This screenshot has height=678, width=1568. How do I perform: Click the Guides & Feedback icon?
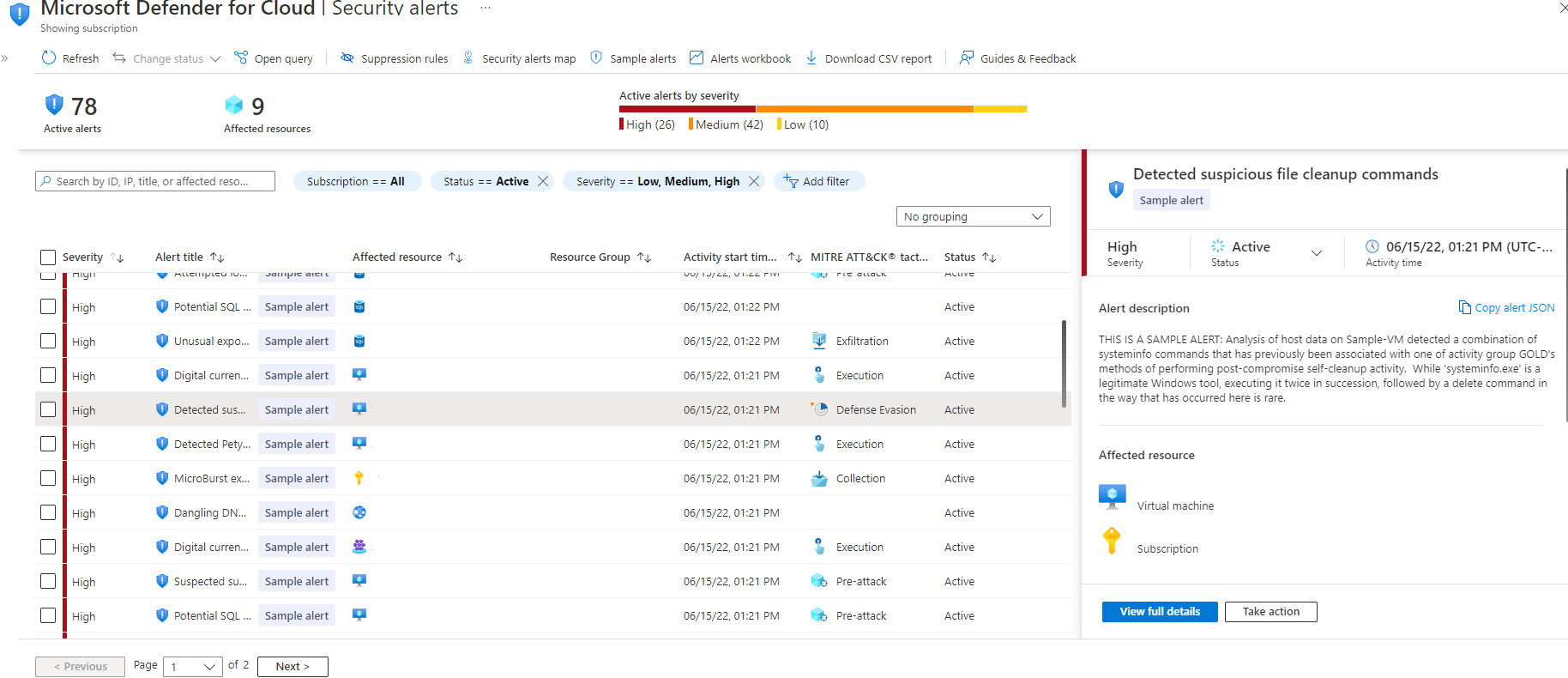click(967, 58)
